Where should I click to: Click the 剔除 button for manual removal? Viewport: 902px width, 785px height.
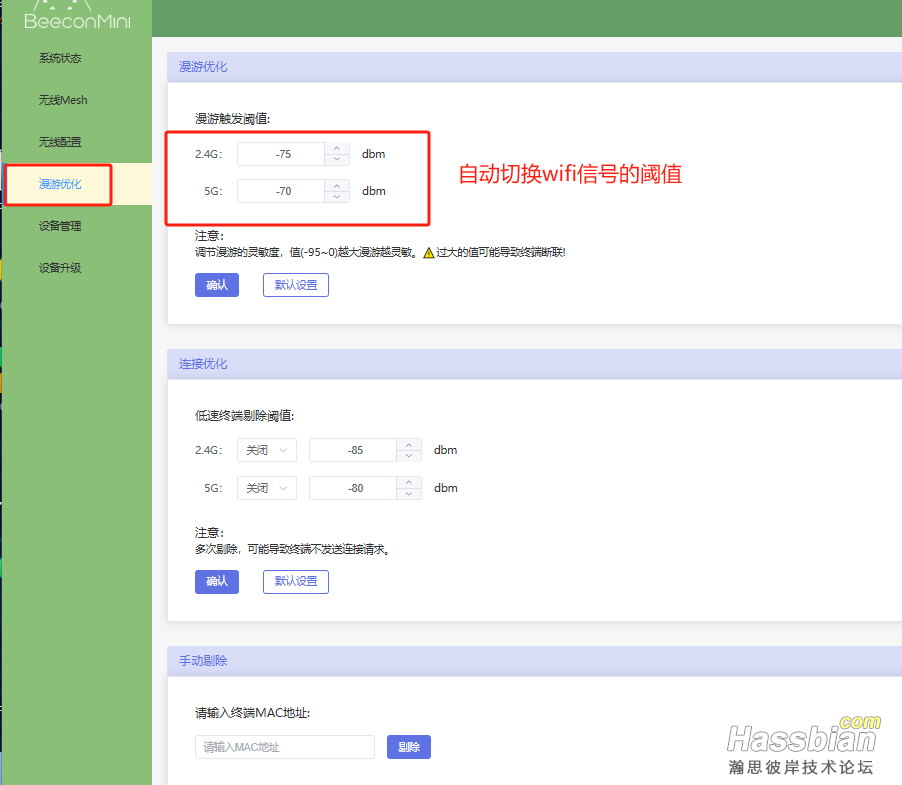click(x=409, y=747)
